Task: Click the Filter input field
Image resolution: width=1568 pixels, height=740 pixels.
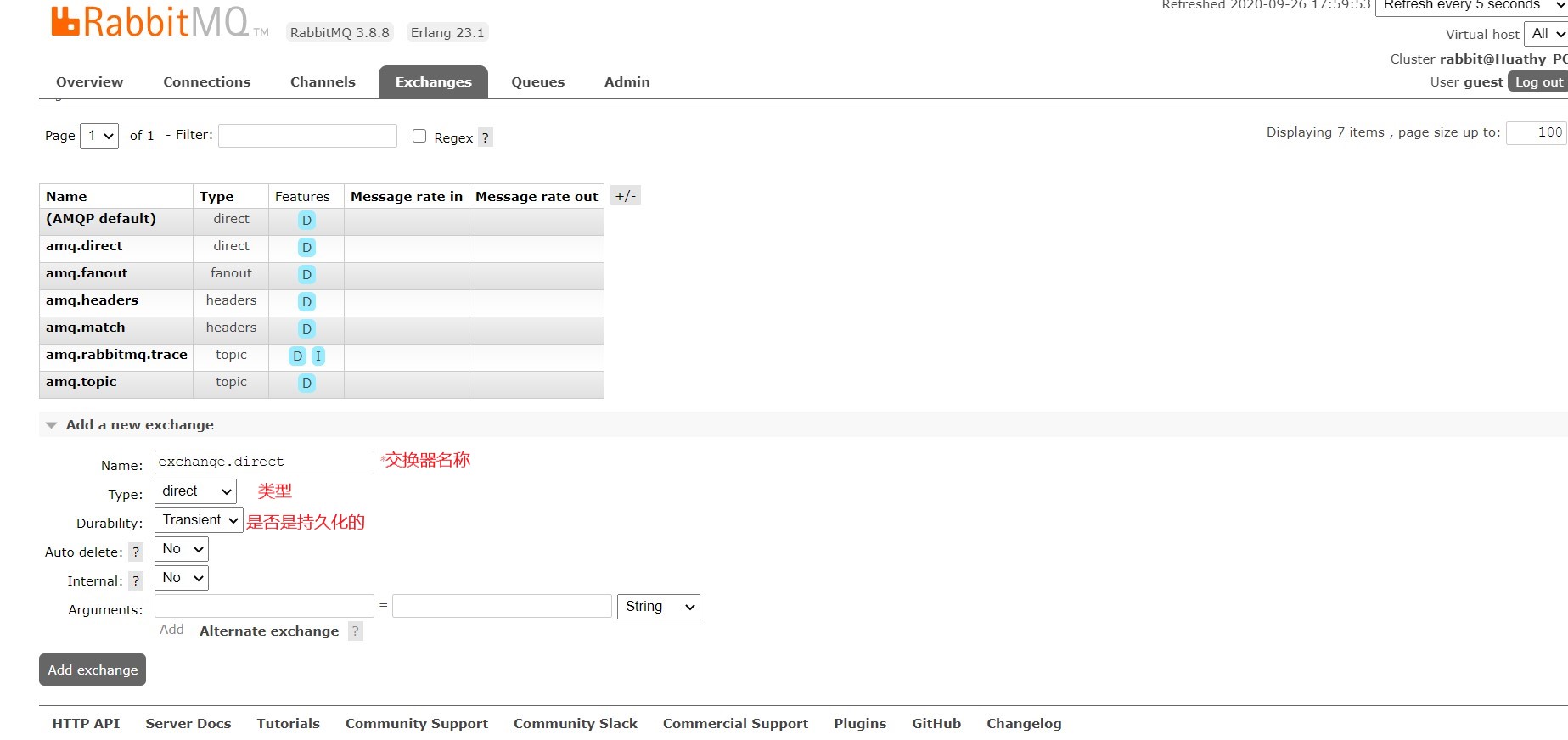Action: [307, 136]
